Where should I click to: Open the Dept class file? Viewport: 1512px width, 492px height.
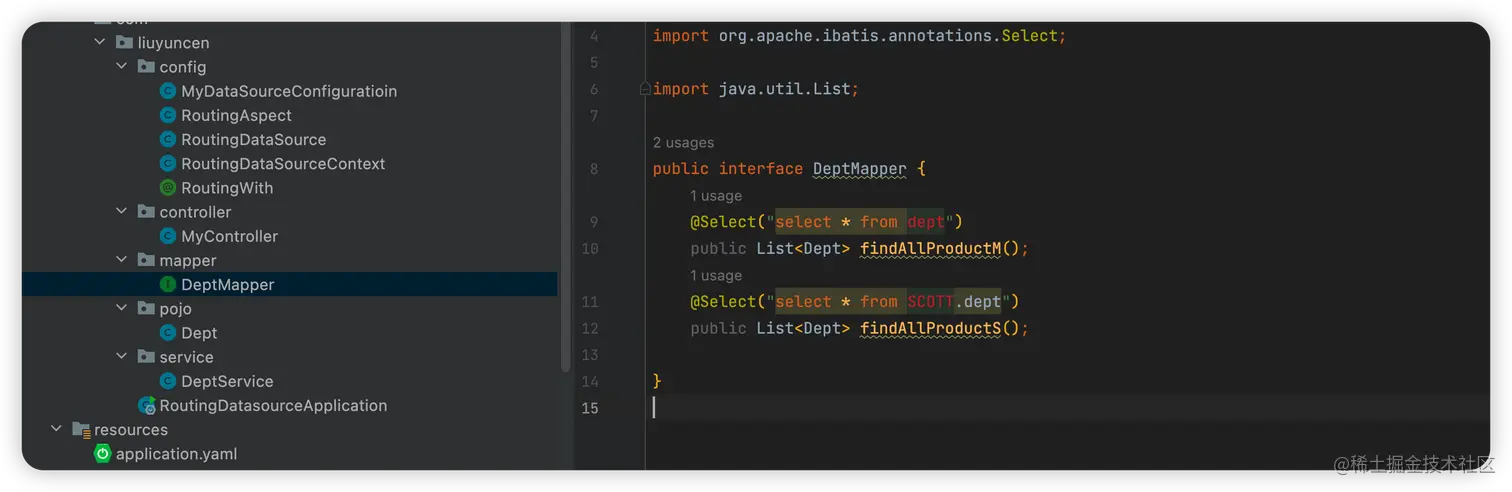199,333
